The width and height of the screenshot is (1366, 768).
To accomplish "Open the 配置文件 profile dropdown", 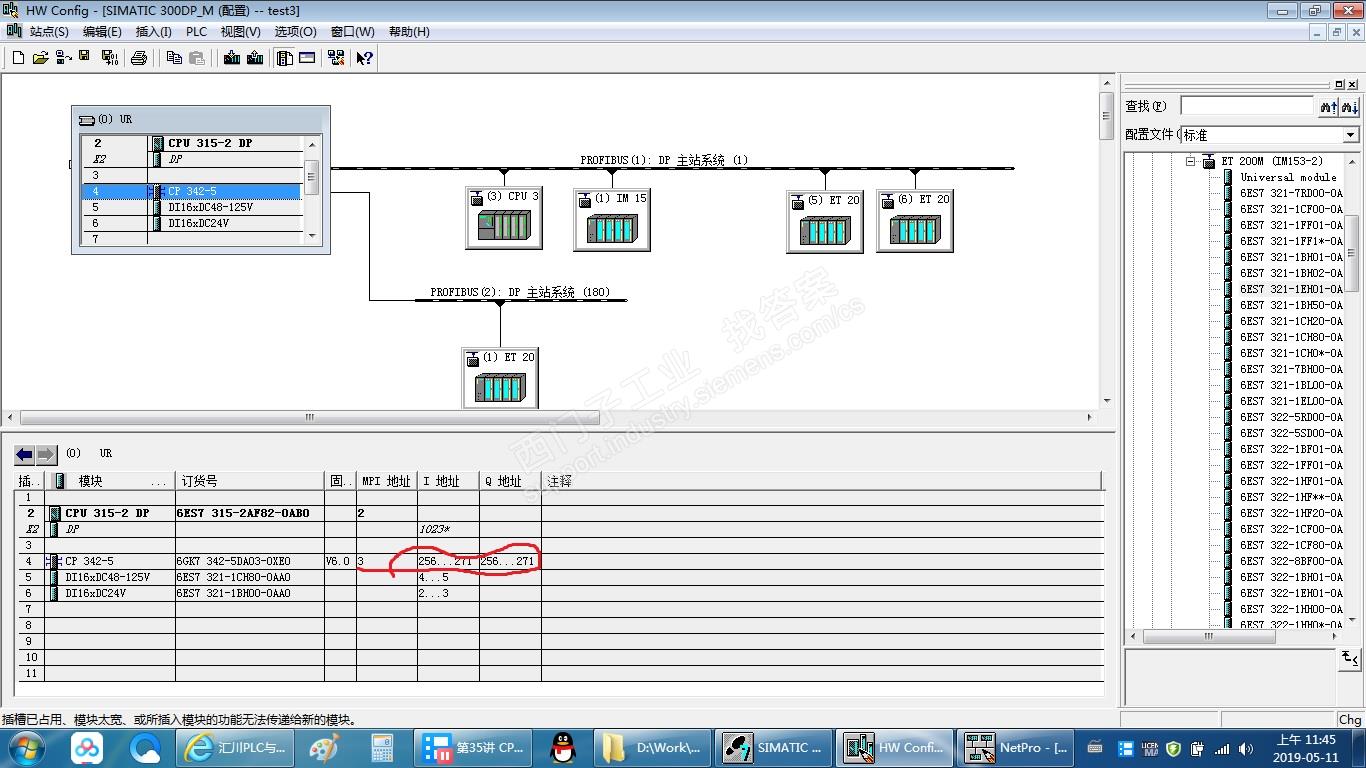I will 1350,135.
